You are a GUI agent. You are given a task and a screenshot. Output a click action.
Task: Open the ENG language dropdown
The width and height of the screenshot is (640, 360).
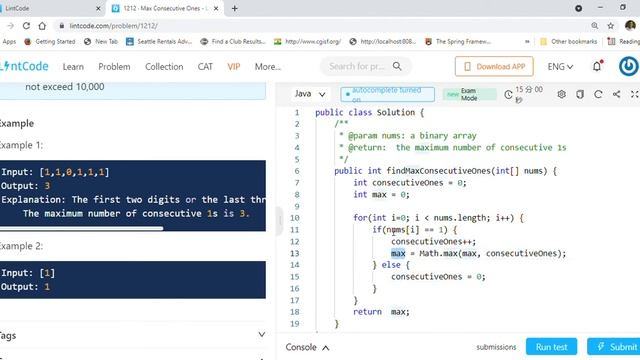tap(560, 67)
